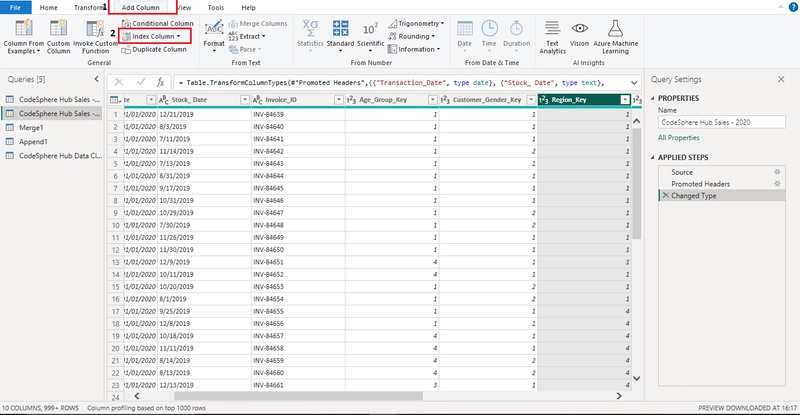Screen dimensions: 800x415
Task: Delete the Changed Type applied step
Action: tap(665, 196)
